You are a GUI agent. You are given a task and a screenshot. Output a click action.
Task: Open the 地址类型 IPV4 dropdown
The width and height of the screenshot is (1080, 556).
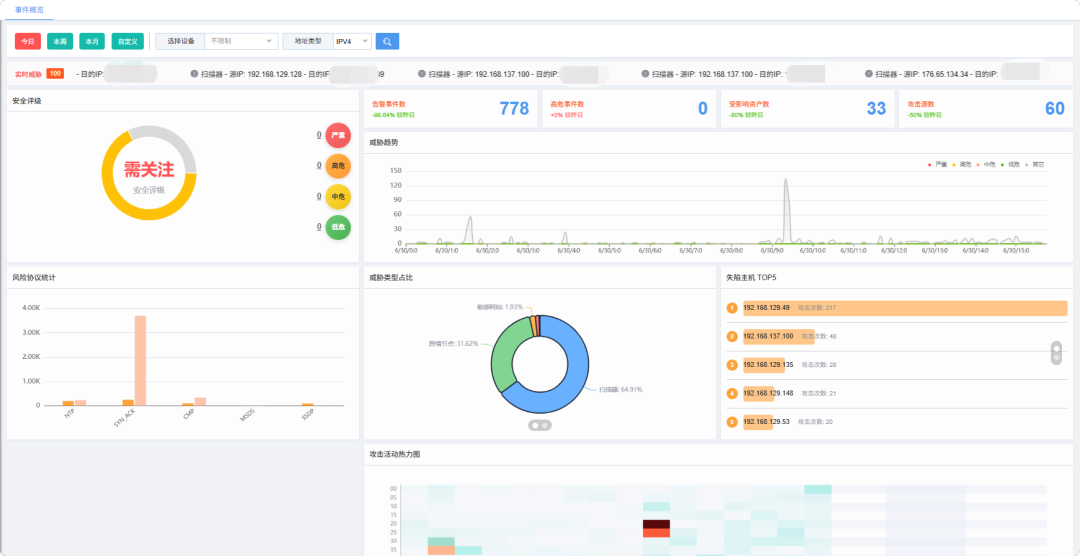click(x=353, y=41)
